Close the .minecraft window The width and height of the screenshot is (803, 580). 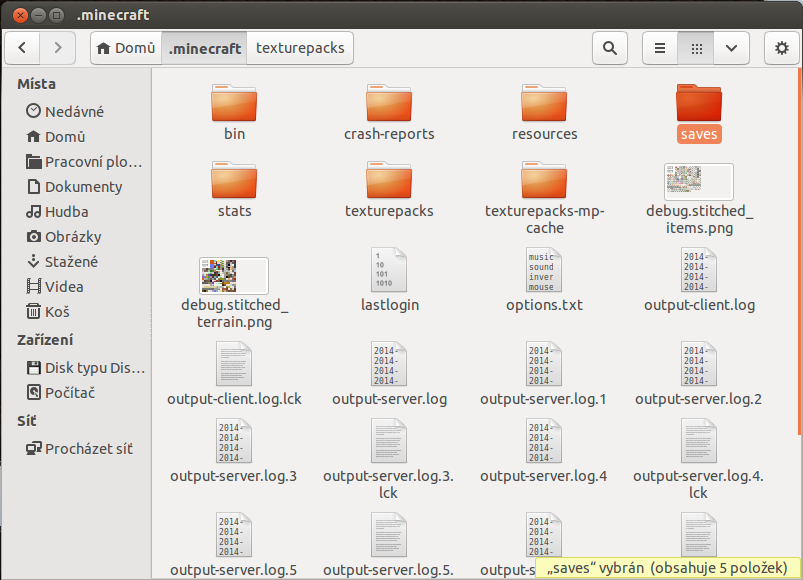(20, 15)
